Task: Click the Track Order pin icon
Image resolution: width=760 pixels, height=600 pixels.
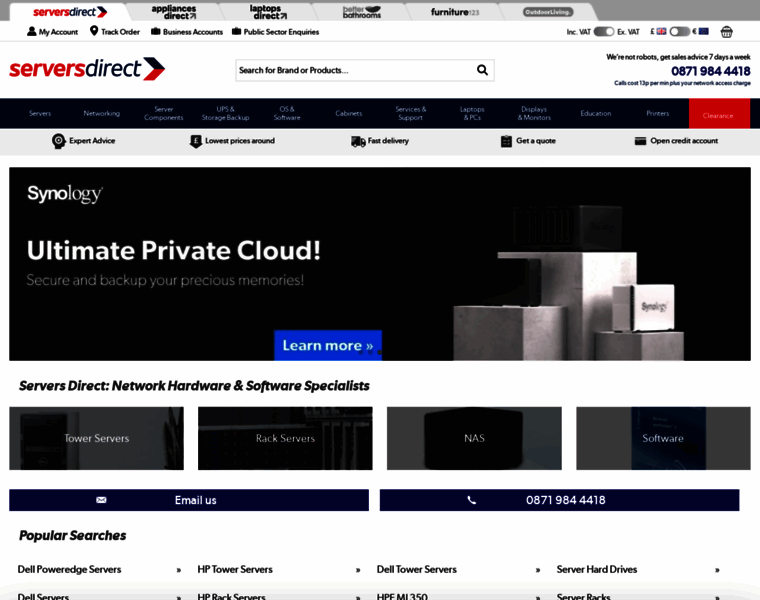Action: click(x=94, y=31)
